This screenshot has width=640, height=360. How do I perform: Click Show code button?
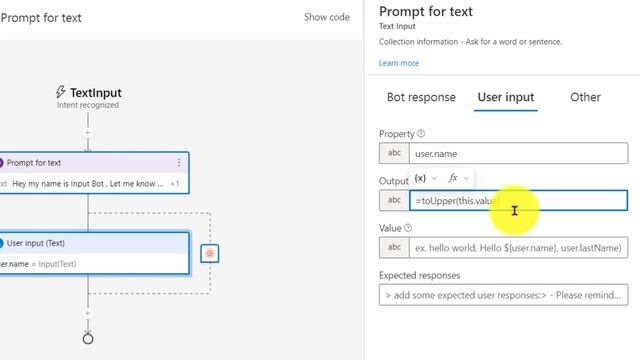tap(327, 17)
